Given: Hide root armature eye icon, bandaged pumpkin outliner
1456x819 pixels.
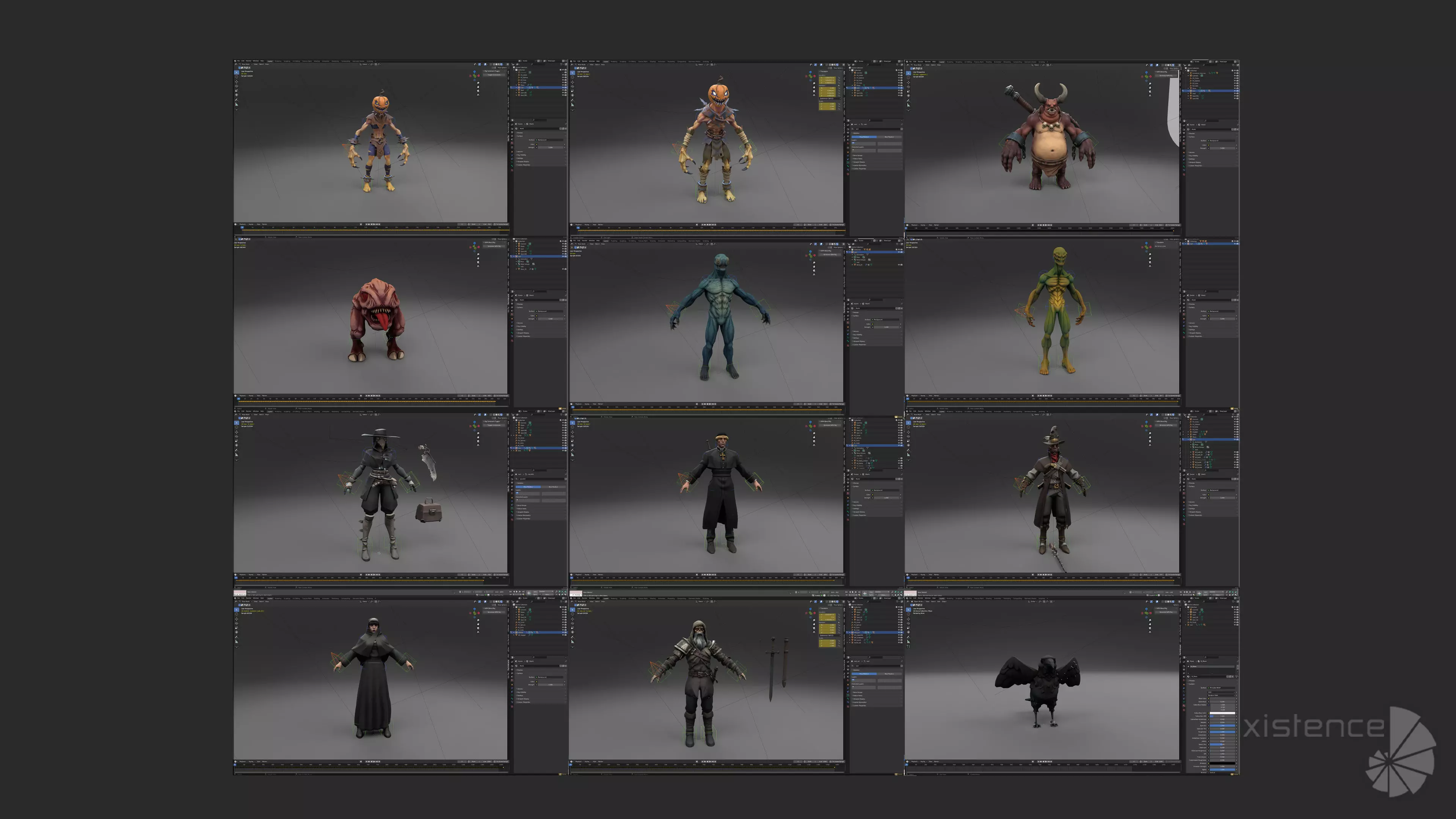Looking at the screenshot, I should coord(899,88).
